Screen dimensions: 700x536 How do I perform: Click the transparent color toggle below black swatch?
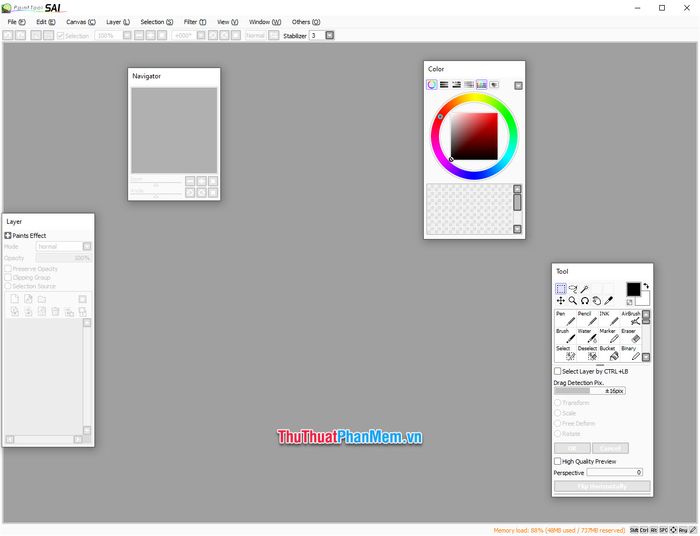click(629, 302)
